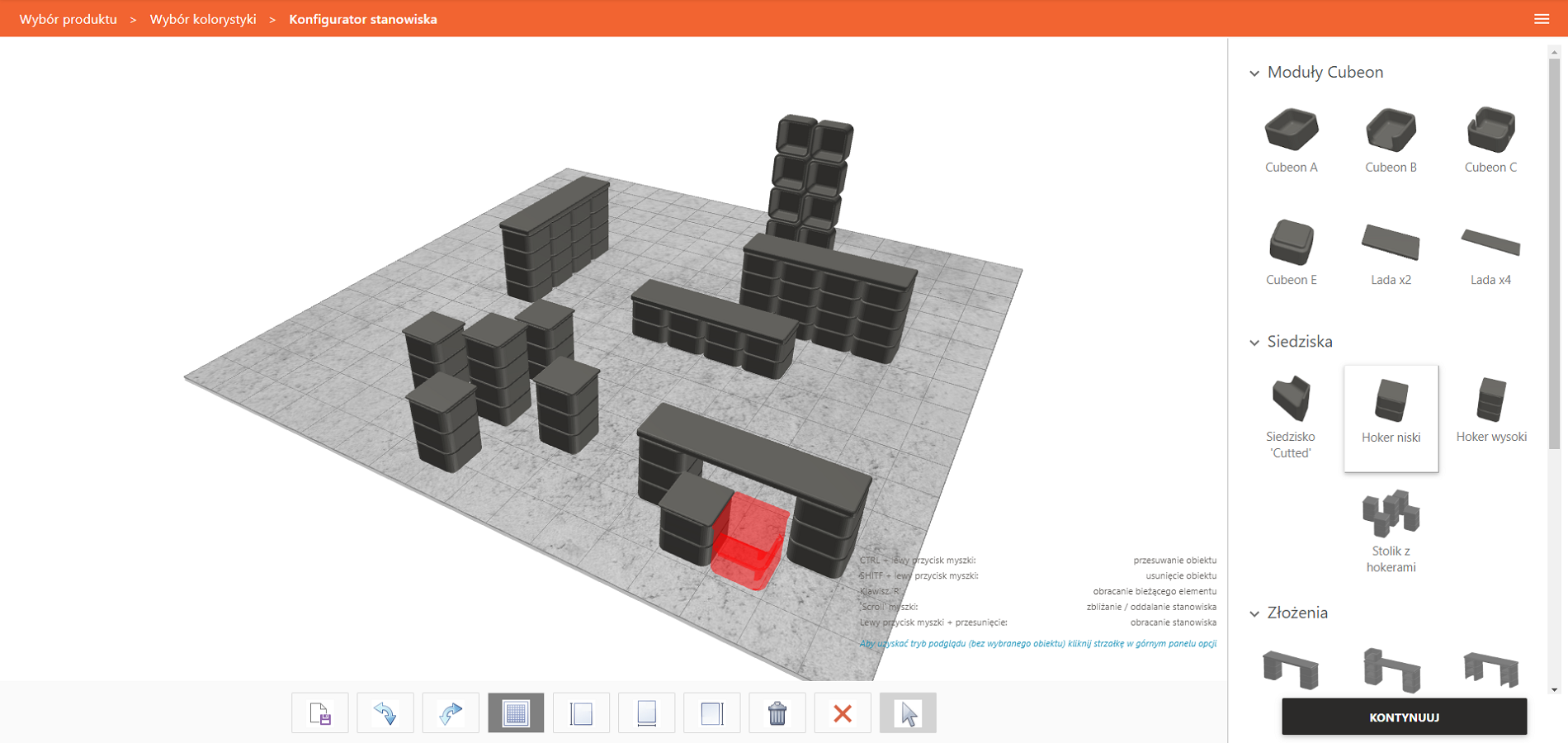Go to Wybór produktu breadcrumb step
1568x743 pixels.
pos(68,19)
